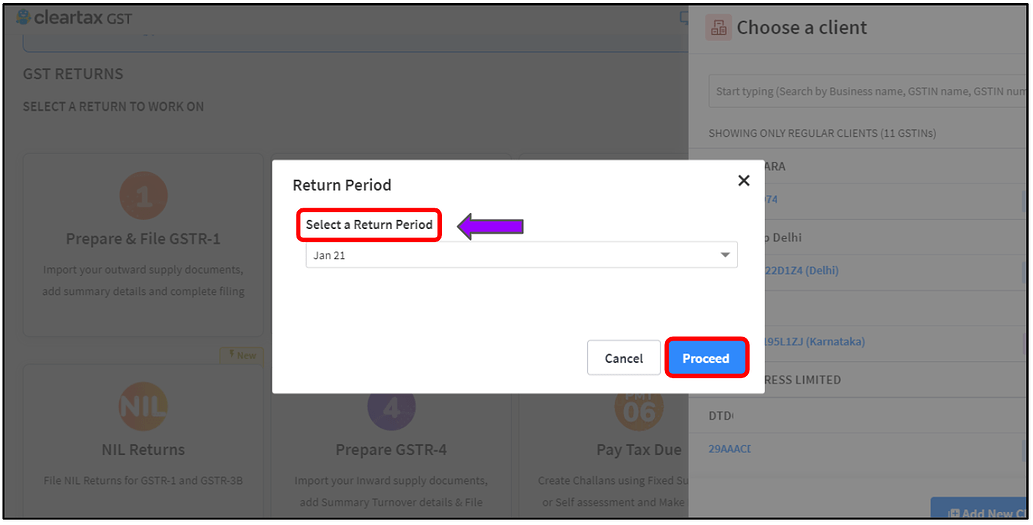Image resolution: width=1033 pixels, height=525 pixels.
Task: Cancel the Return Period dialog
Action: 623,358
